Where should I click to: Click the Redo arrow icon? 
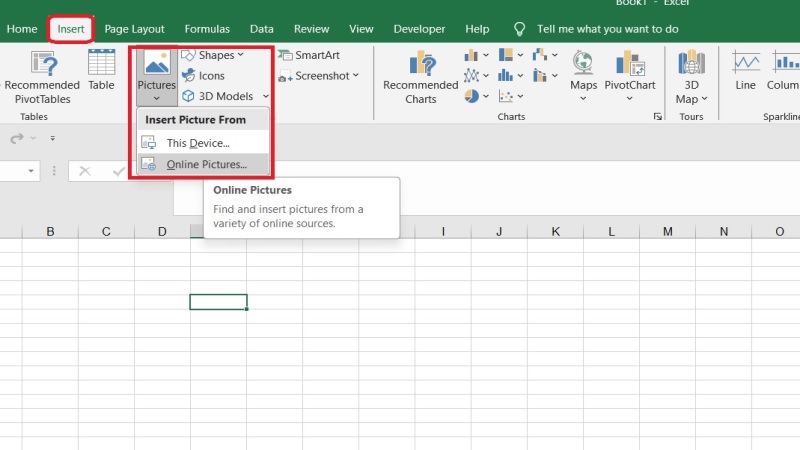coord(17,138)
